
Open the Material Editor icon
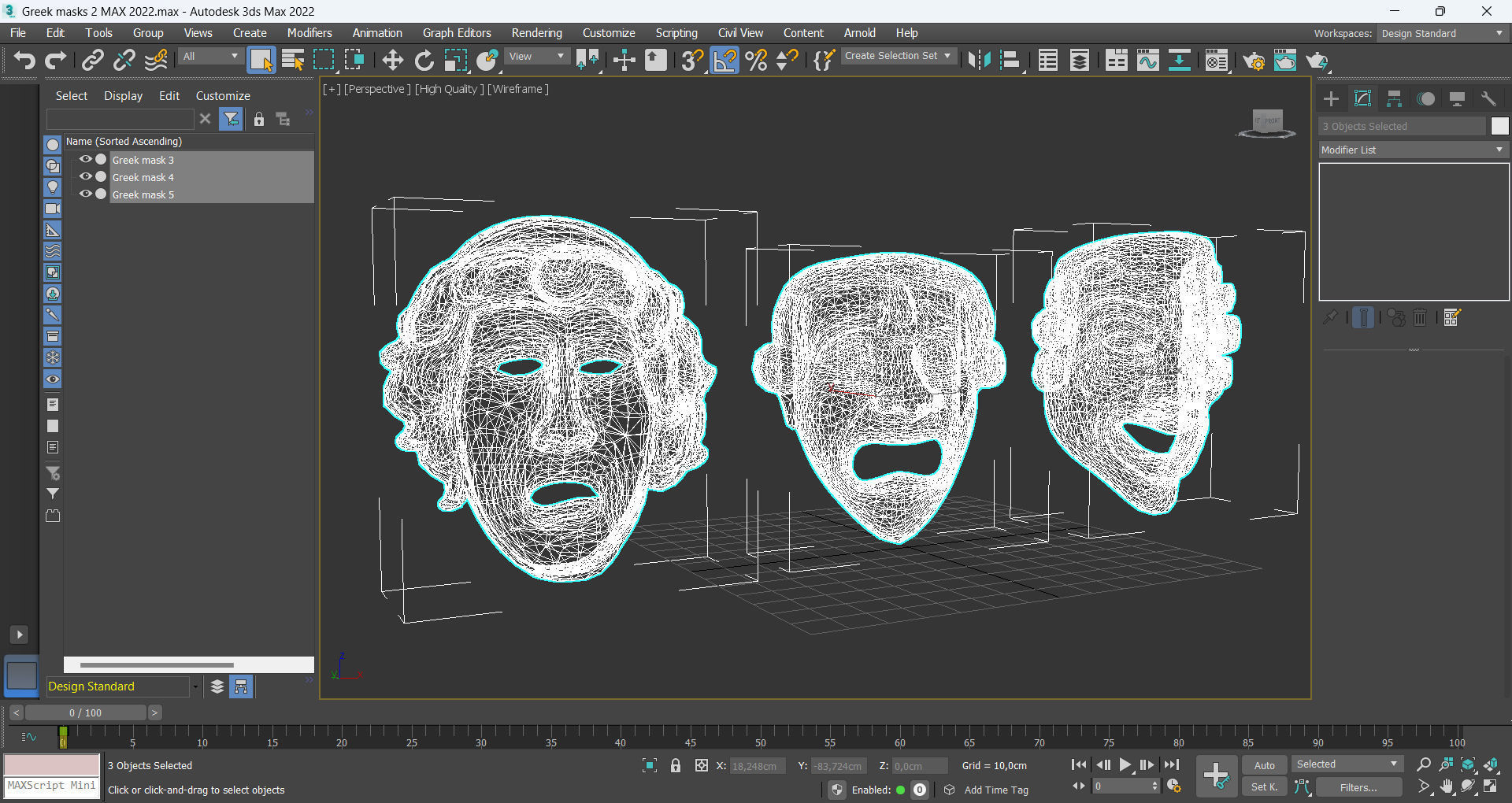coord(1217,61)
